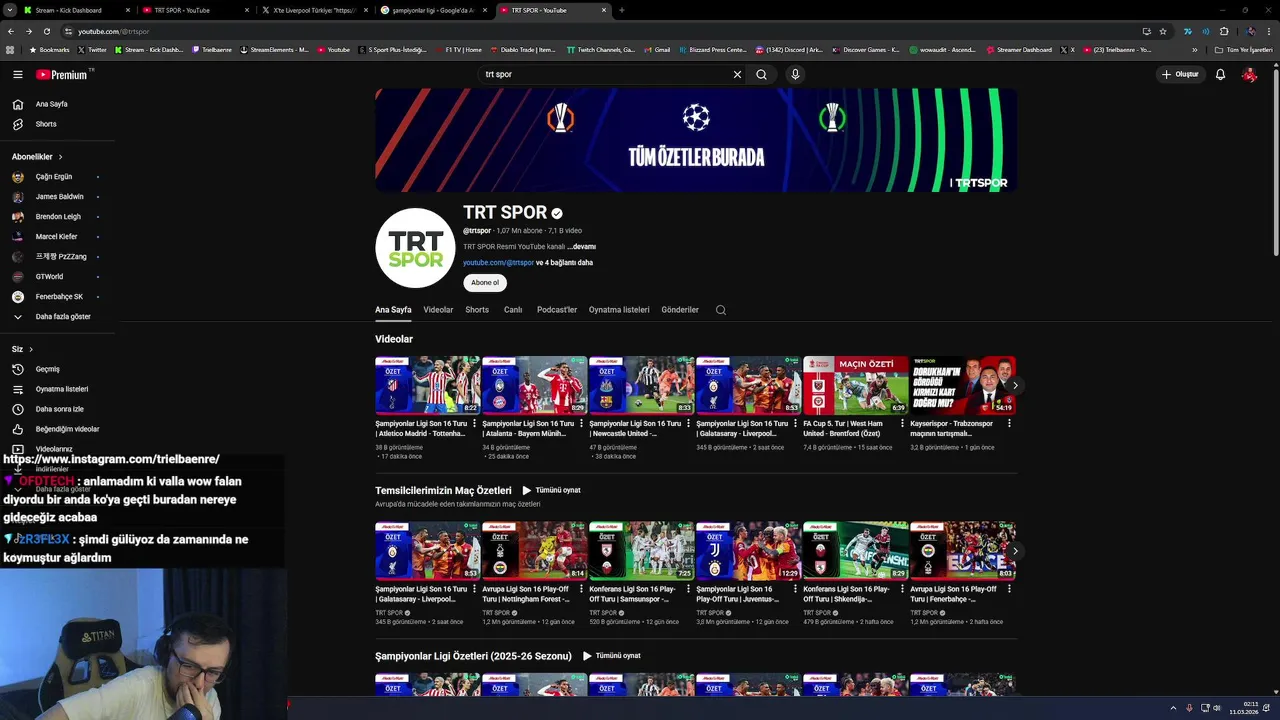
Task: Open James Baldwin subscription in sidebar
Action: pyautogui.click(x=57, y=197)
